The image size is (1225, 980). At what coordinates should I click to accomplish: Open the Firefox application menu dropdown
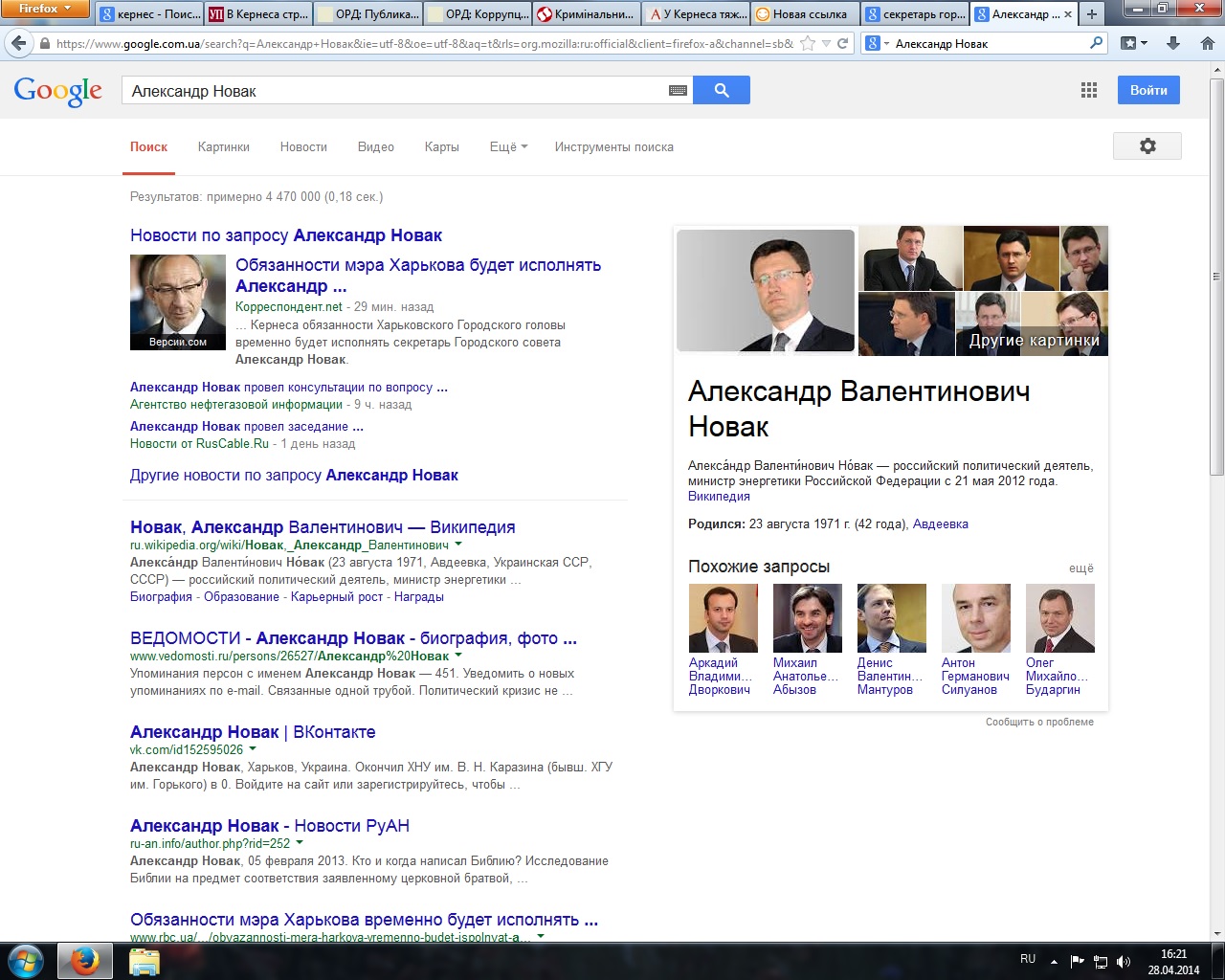point(44,9)
